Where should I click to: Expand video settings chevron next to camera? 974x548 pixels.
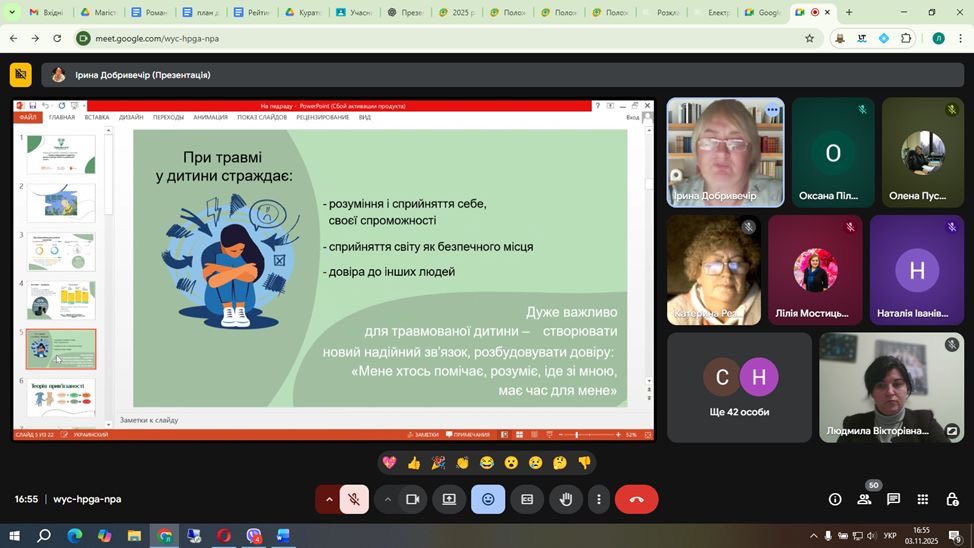(x=387, y=500)
